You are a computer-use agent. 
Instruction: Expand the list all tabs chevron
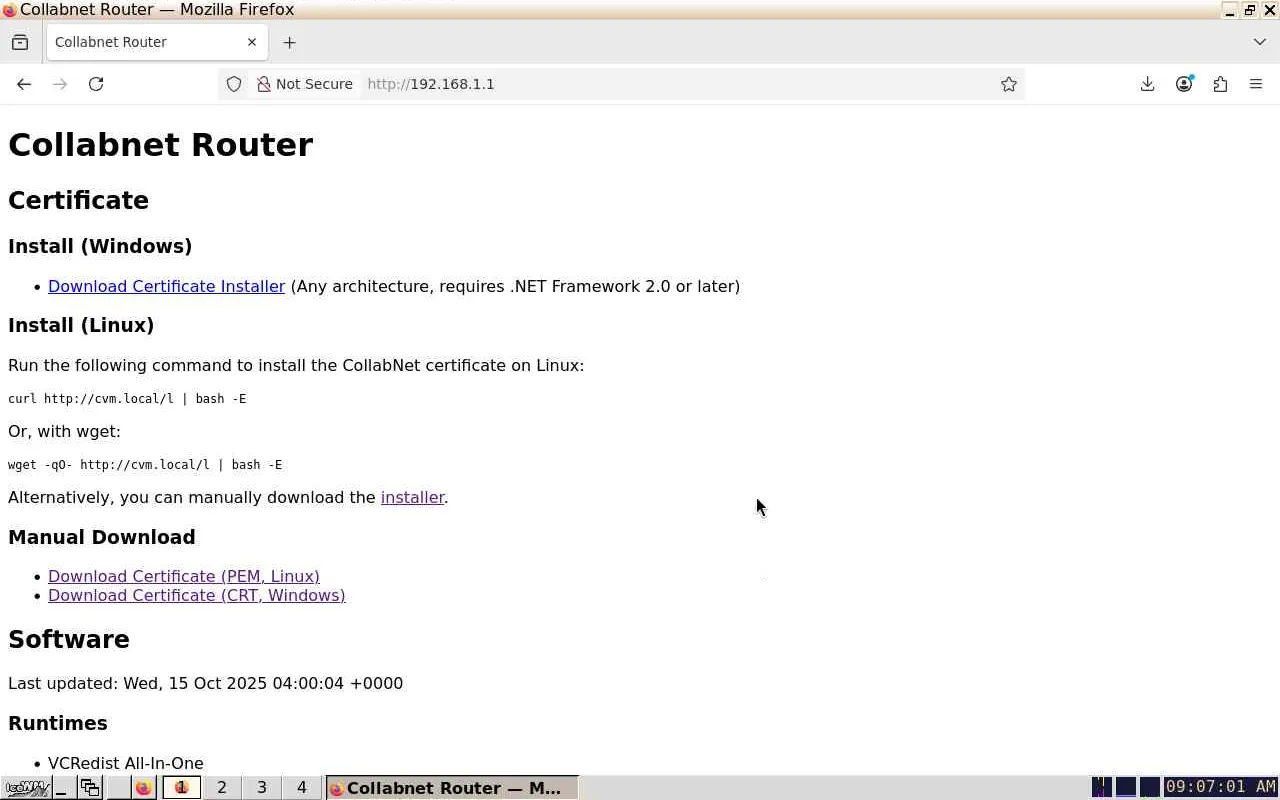click(1259, 42)
